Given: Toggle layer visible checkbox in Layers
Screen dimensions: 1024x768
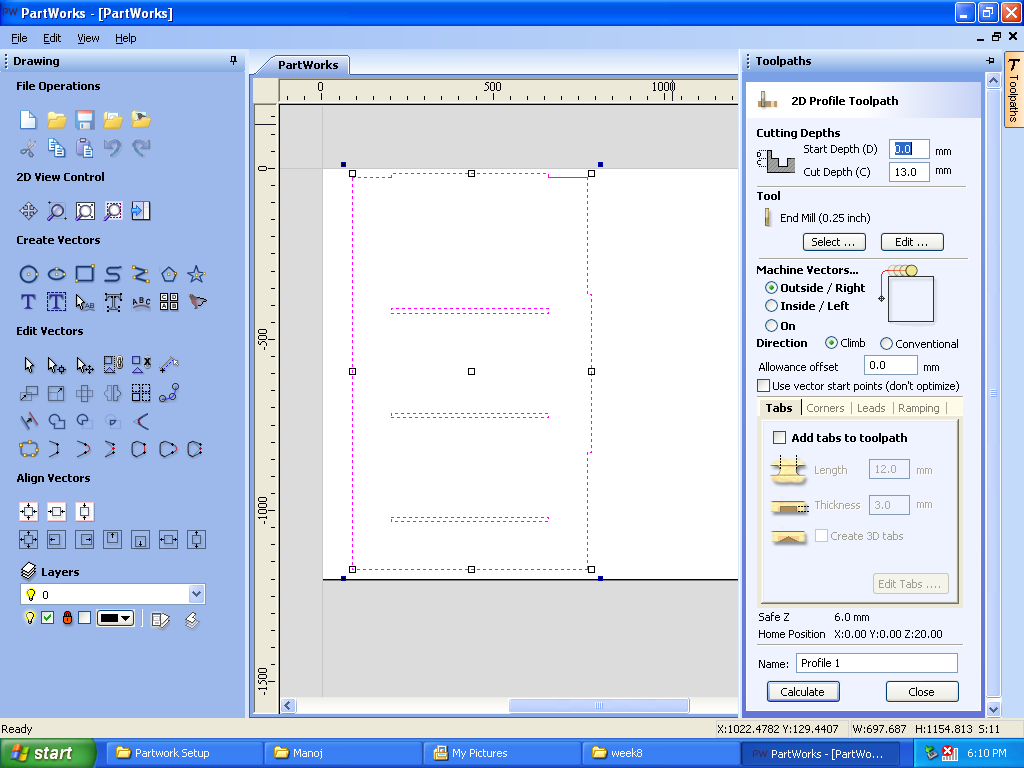Looking at the screenshot, I should pos(48,618).
